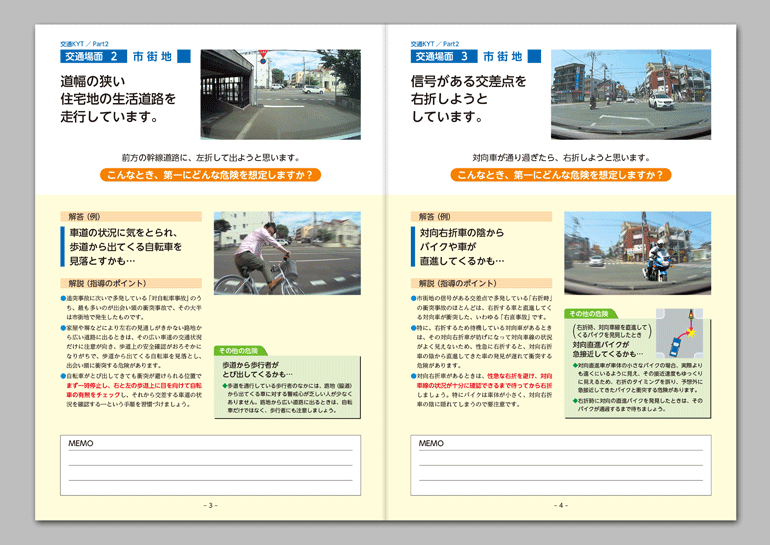Select '市街地' text on page 3
Viewport: 770px width, 545px height.
coord(152,56)
